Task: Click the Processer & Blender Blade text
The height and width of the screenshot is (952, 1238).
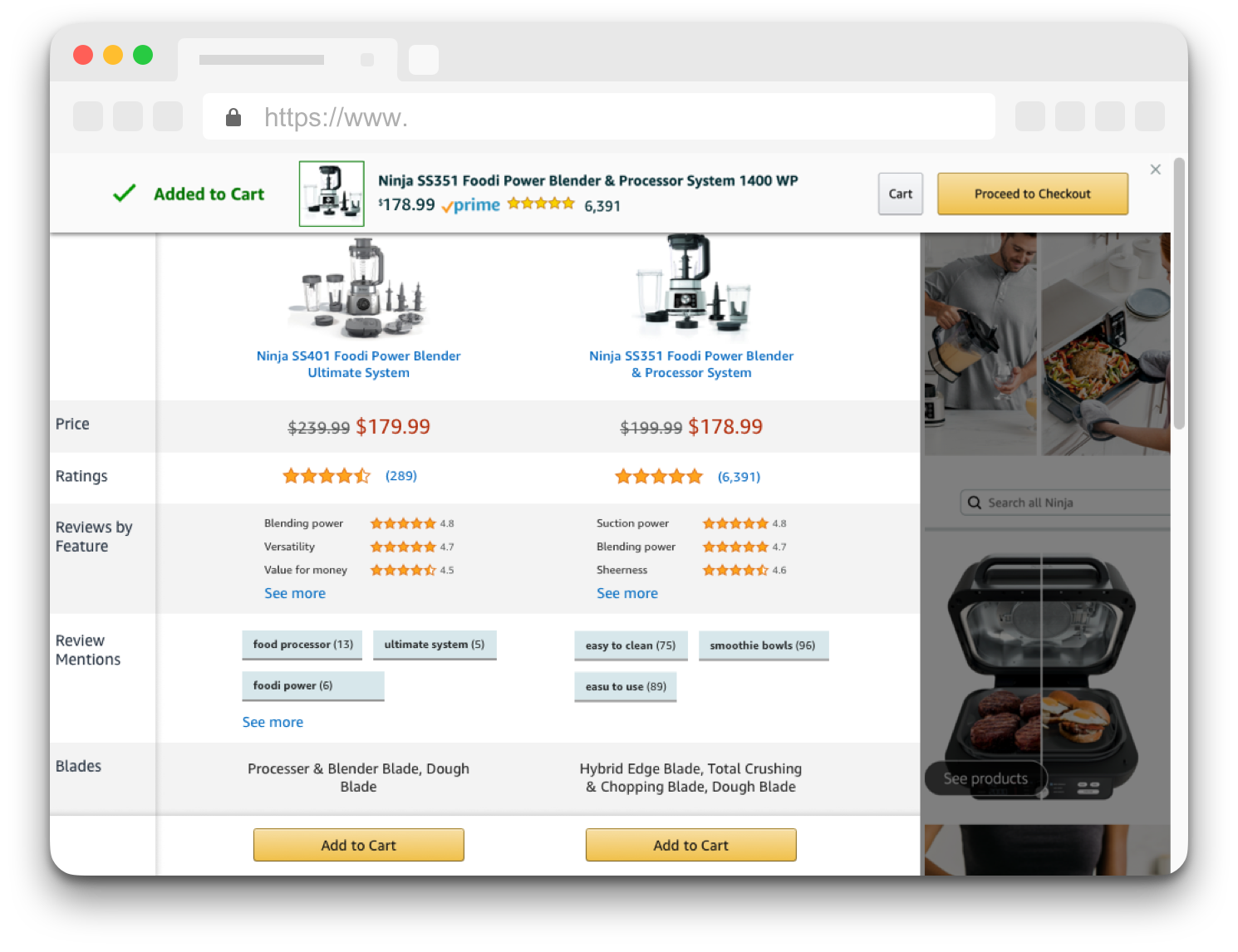Action: [359, 778]
